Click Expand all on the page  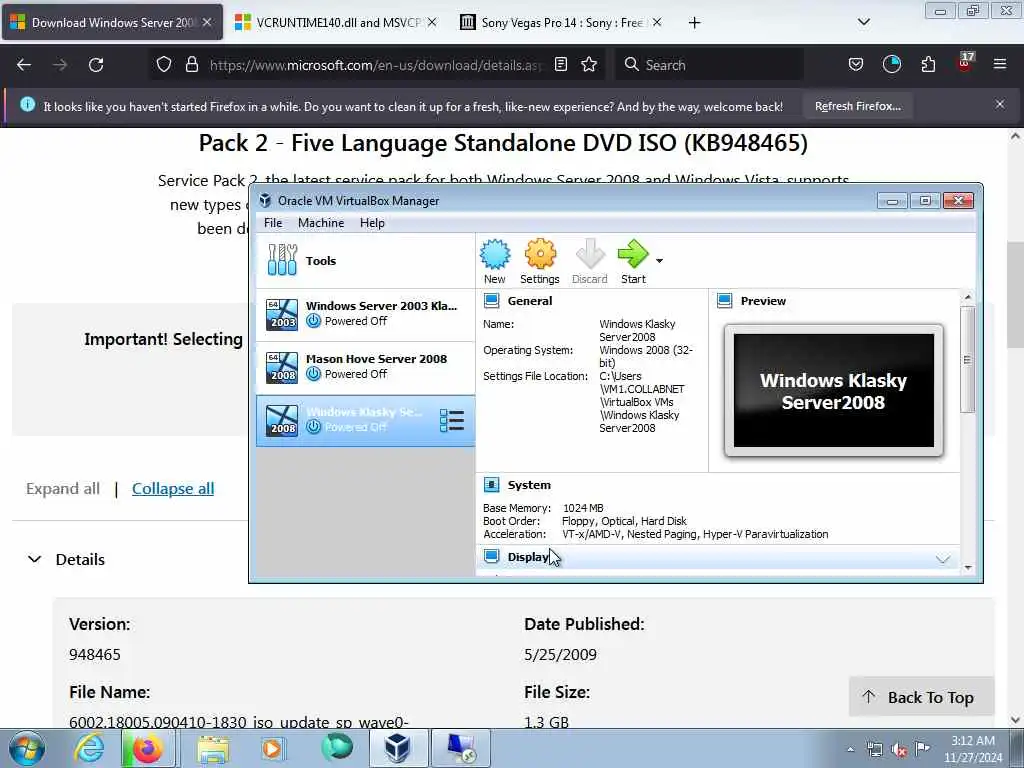pyautogui.click(x=63, y=488)
